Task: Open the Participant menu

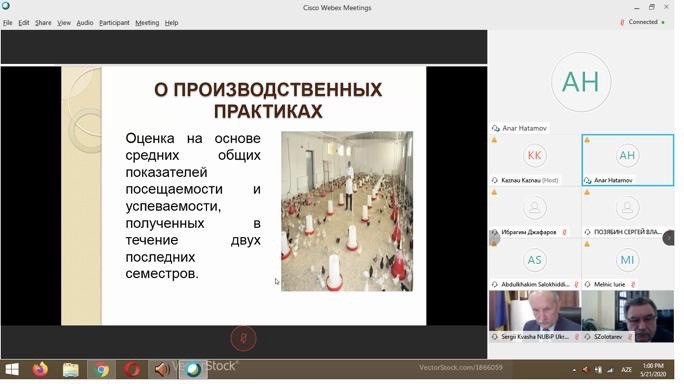Action: (114, 23)
